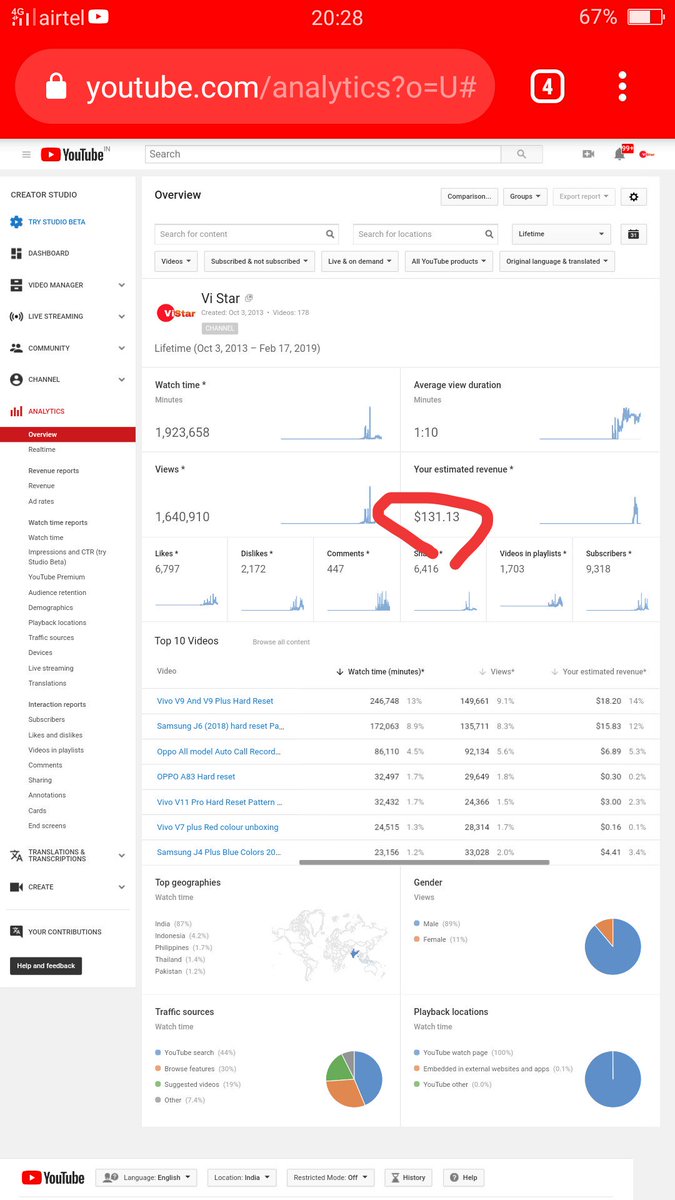The height and width of the screenshot is (1200, 675).
Task: Open the Audience retention report
Action: click(57, 592)
